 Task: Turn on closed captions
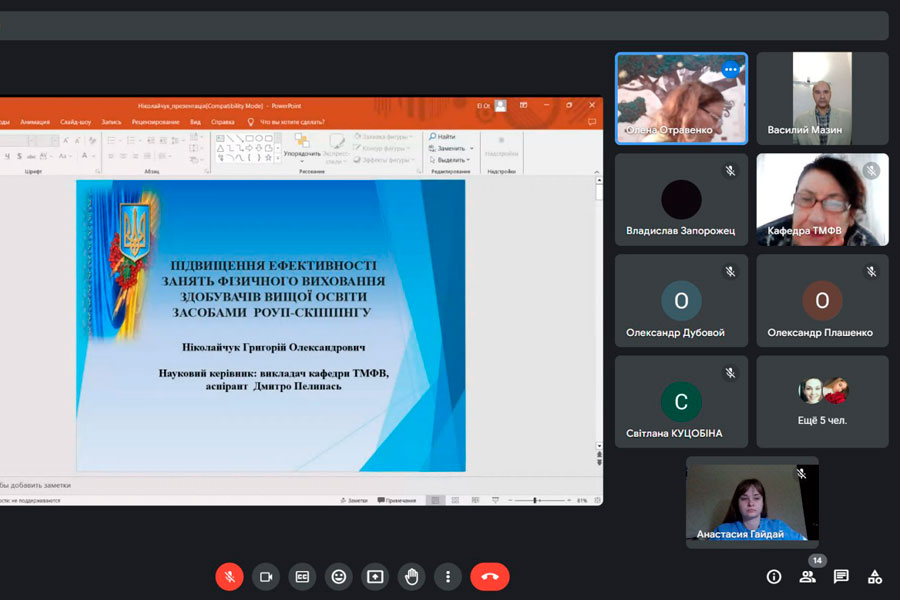[x=302, y=577]
